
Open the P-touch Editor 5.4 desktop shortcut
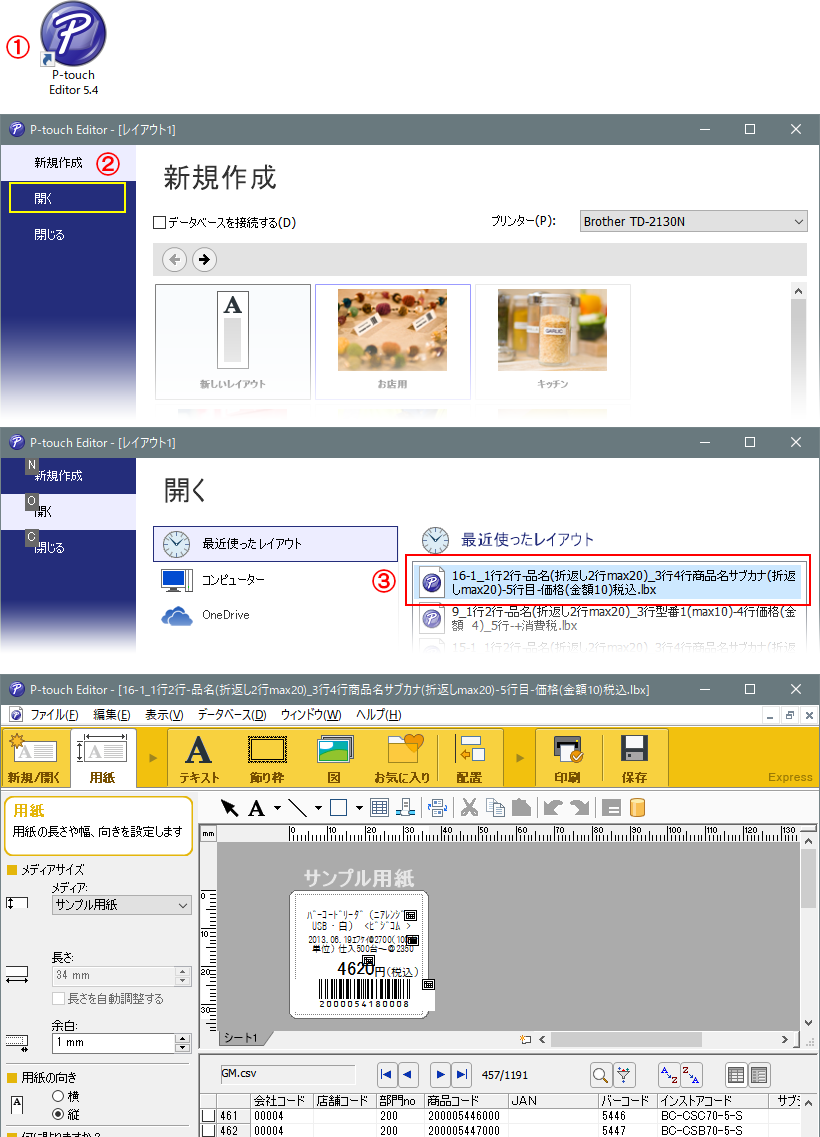coord(73,49)
